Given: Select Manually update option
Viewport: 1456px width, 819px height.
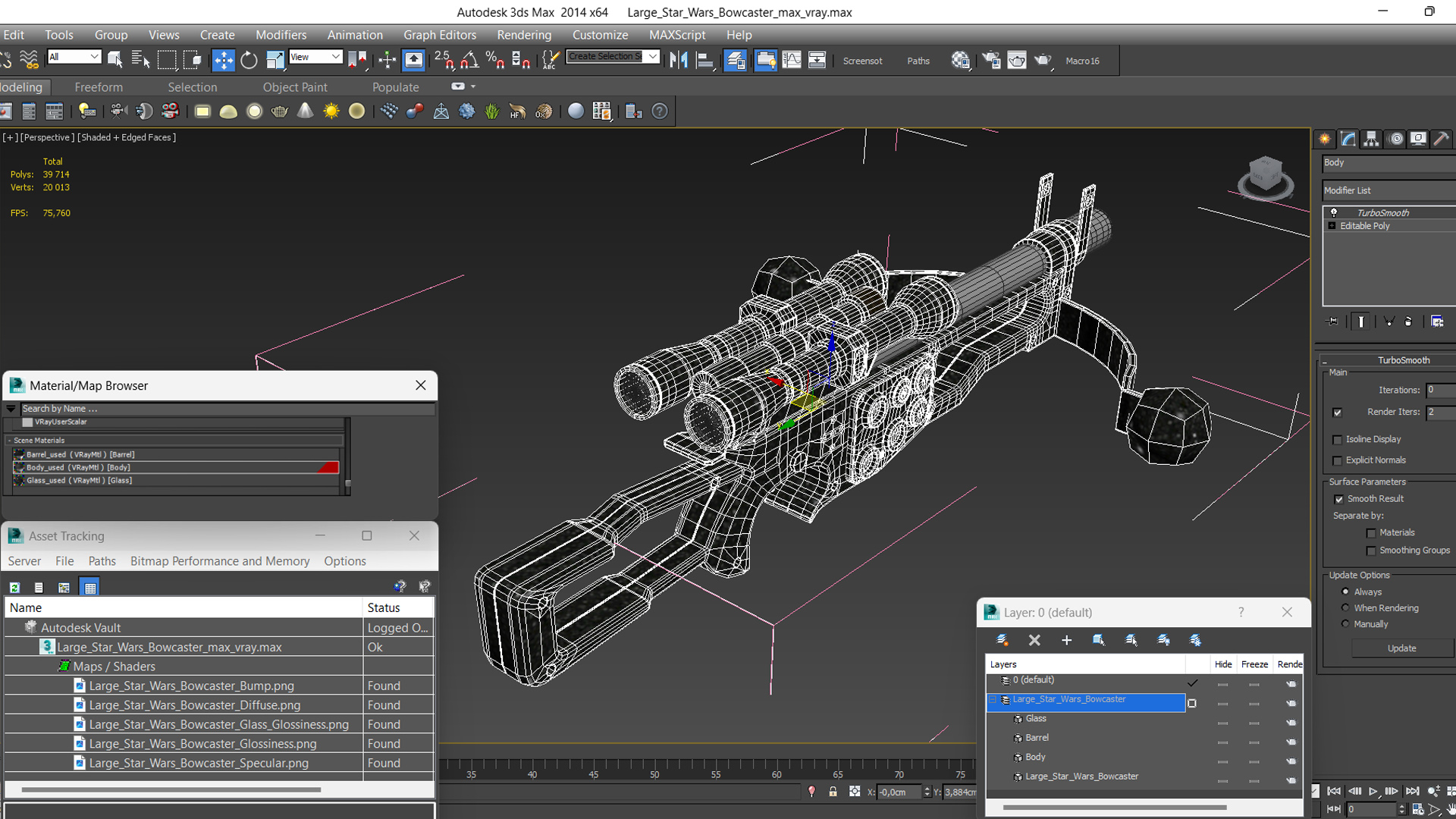Looking at the screenshot, I should (1346, 623).
